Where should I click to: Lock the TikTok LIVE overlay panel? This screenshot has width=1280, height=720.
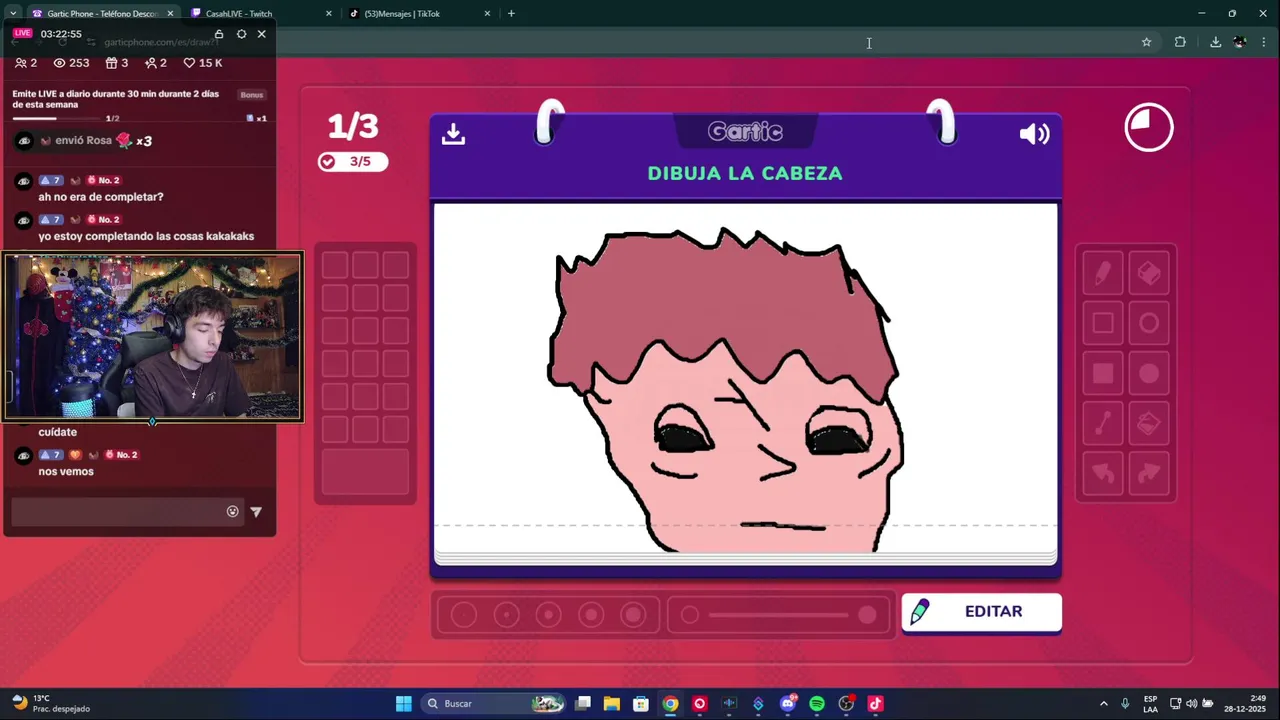(x=219, y=34)
